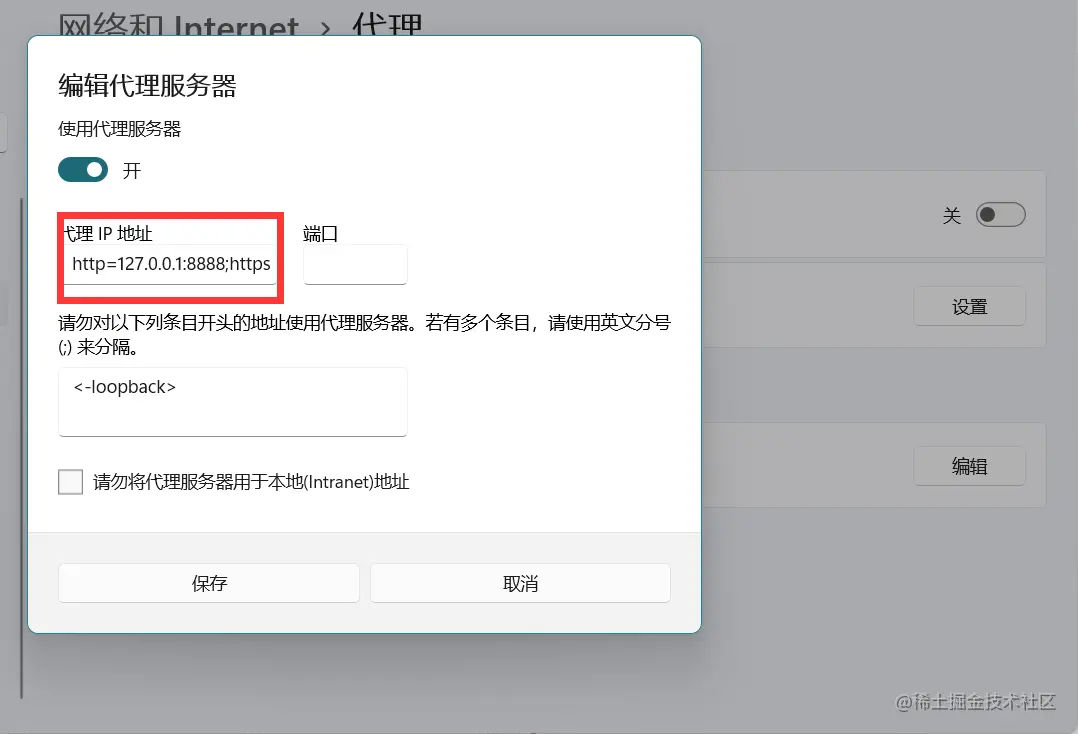Toggle the 关 switch on the right
Viewport: 1078px width, 734px height.
[x=1000, y=214]
